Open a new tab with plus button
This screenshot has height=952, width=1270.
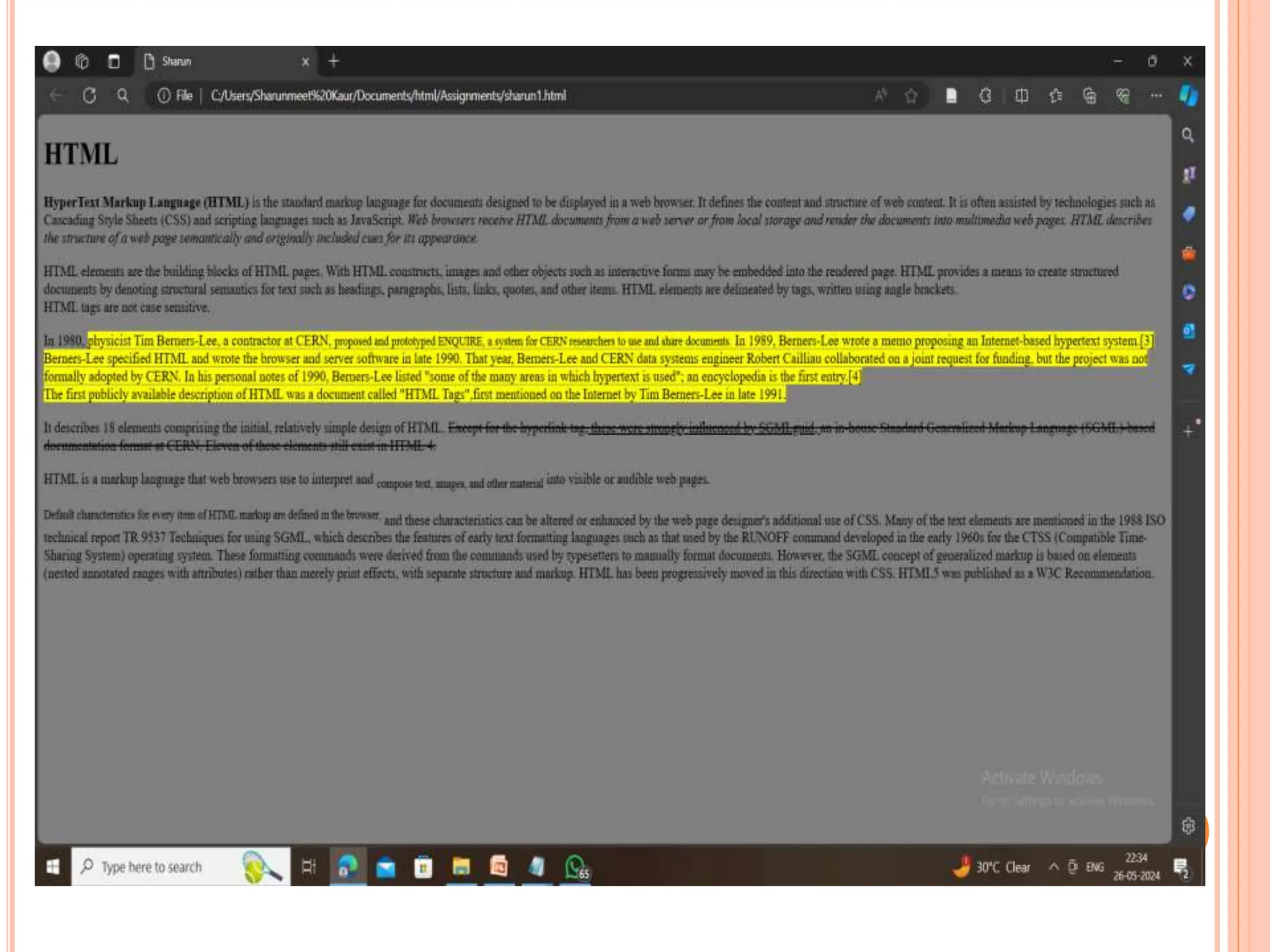[334, 61]
